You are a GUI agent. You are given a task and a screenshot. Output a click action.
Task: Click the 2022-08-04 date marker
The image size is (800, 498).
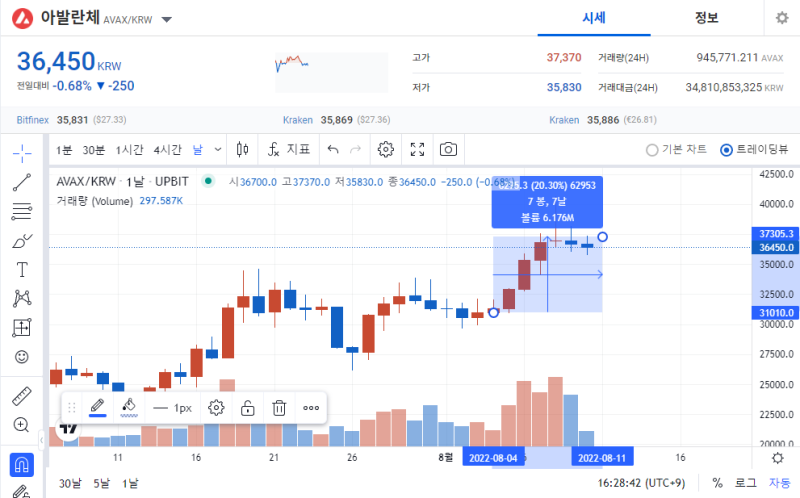coord(493,458)
